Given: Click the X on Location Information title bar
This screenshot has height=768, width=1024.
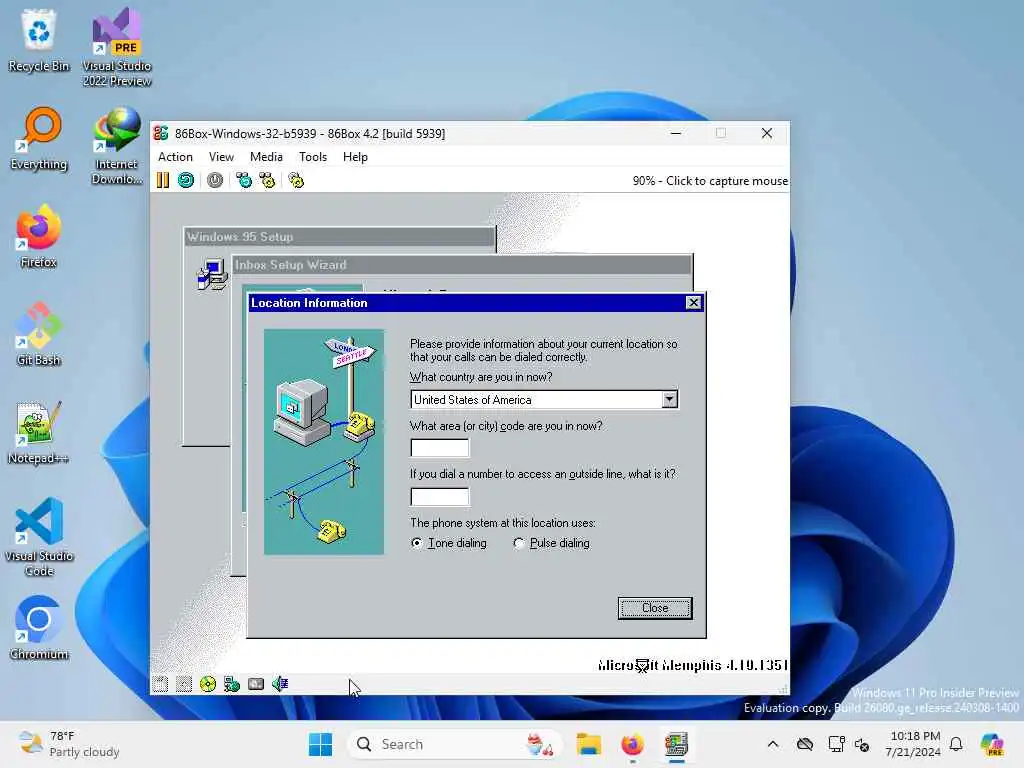Looking at the screenshot, I should pos(694,302).
